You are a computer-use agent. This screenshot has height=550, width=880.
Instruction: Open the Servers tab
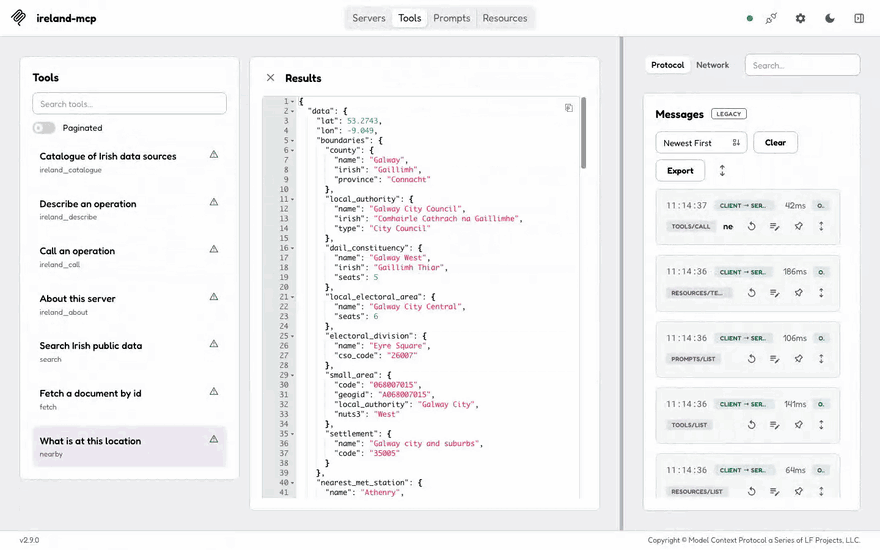tap(369, 18)
